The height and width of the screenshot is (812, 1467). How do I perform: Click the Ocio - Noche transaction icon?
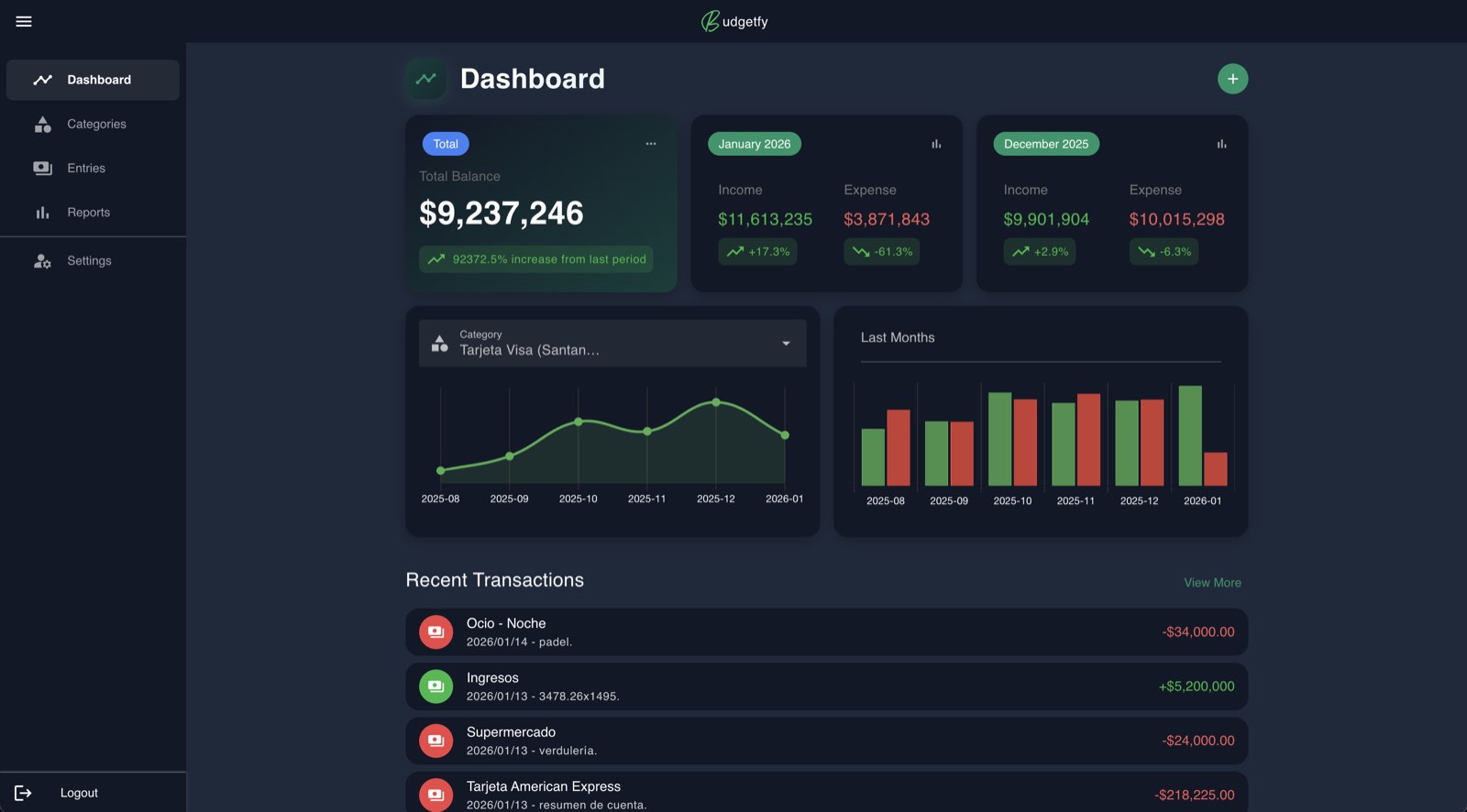point(436,631)
